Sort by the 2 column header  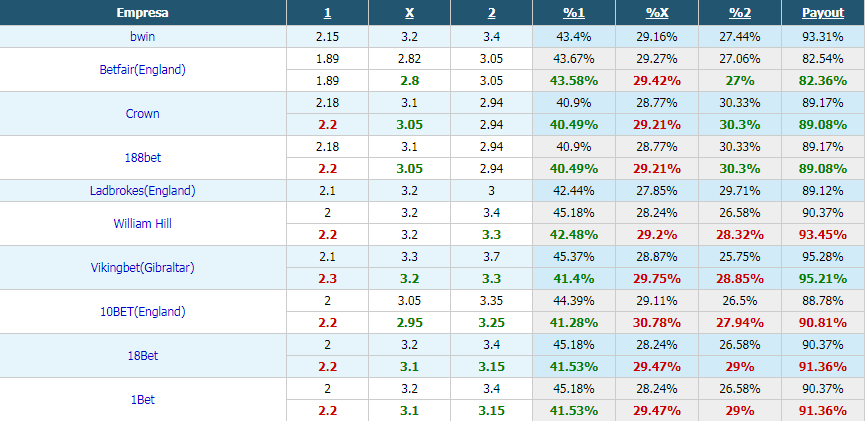[x=492, y=13]
